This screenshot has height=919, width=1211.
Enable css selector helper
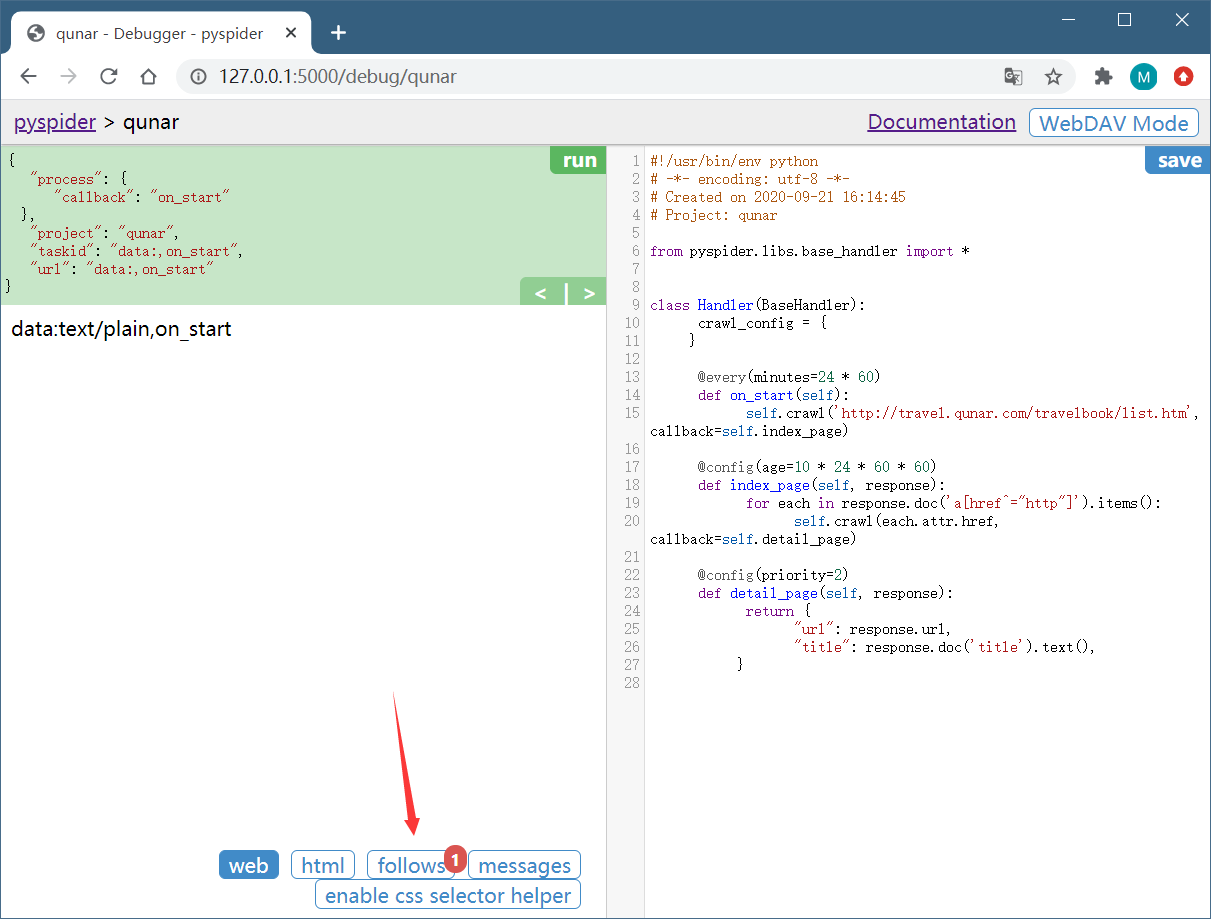448,895
